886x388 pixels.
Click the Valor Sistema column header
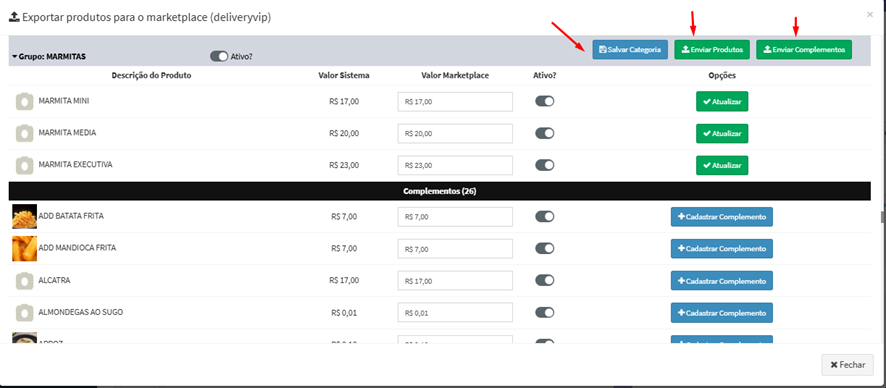click(344, 75)
